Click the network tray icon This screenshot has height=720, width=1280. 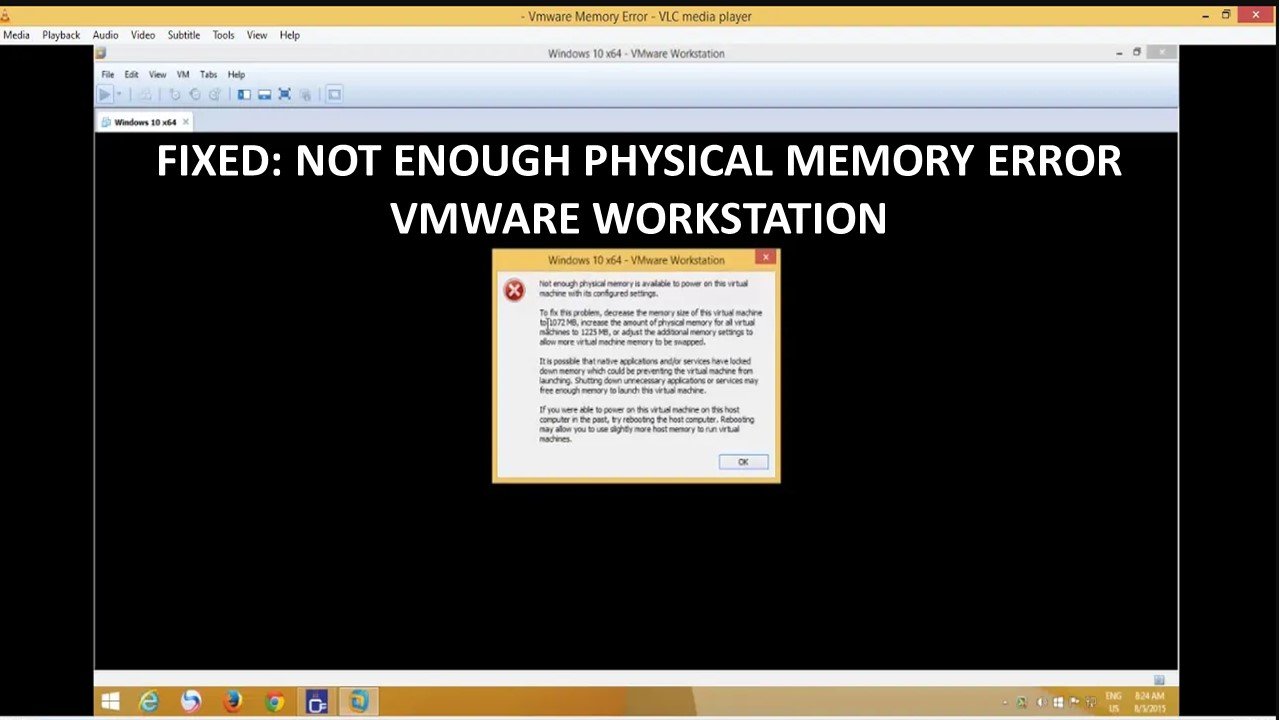[x=1090, y=702]
